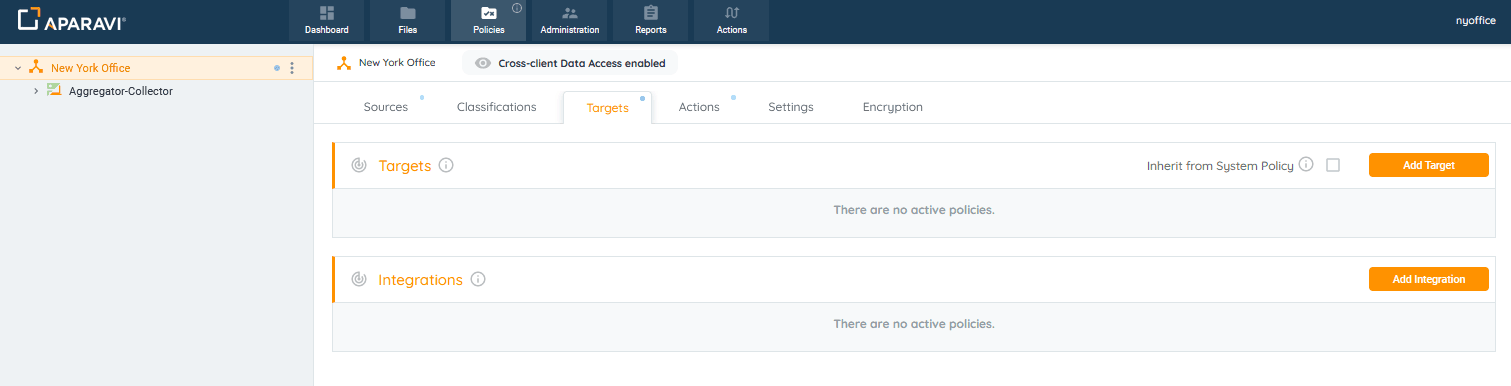Click the Cross-client Data Access eye icon
This screenshot has height=386, width=1511.
(x=483, y=63)
